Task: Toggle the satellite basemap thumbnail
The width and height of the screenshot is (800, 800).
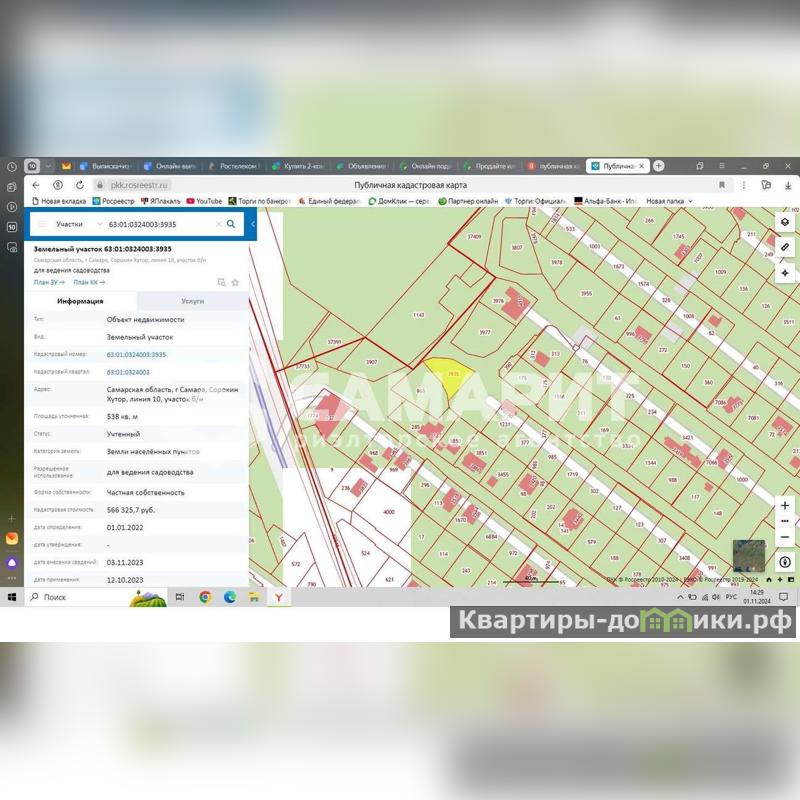Action: [x=749, y=555]
